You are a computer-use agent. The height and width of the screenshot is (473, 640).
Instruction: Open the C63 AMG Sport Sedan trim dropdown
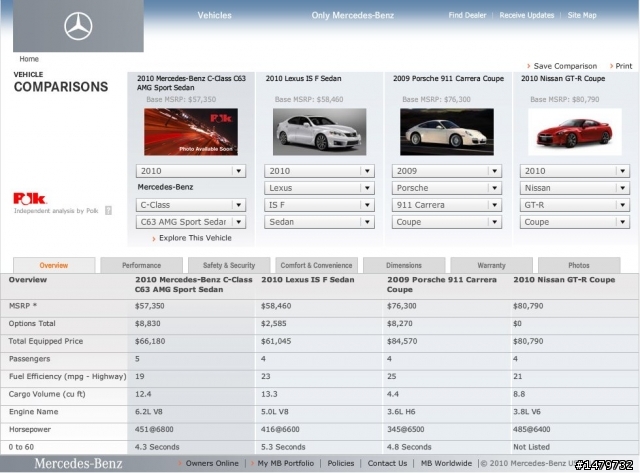tap(191, 222)
